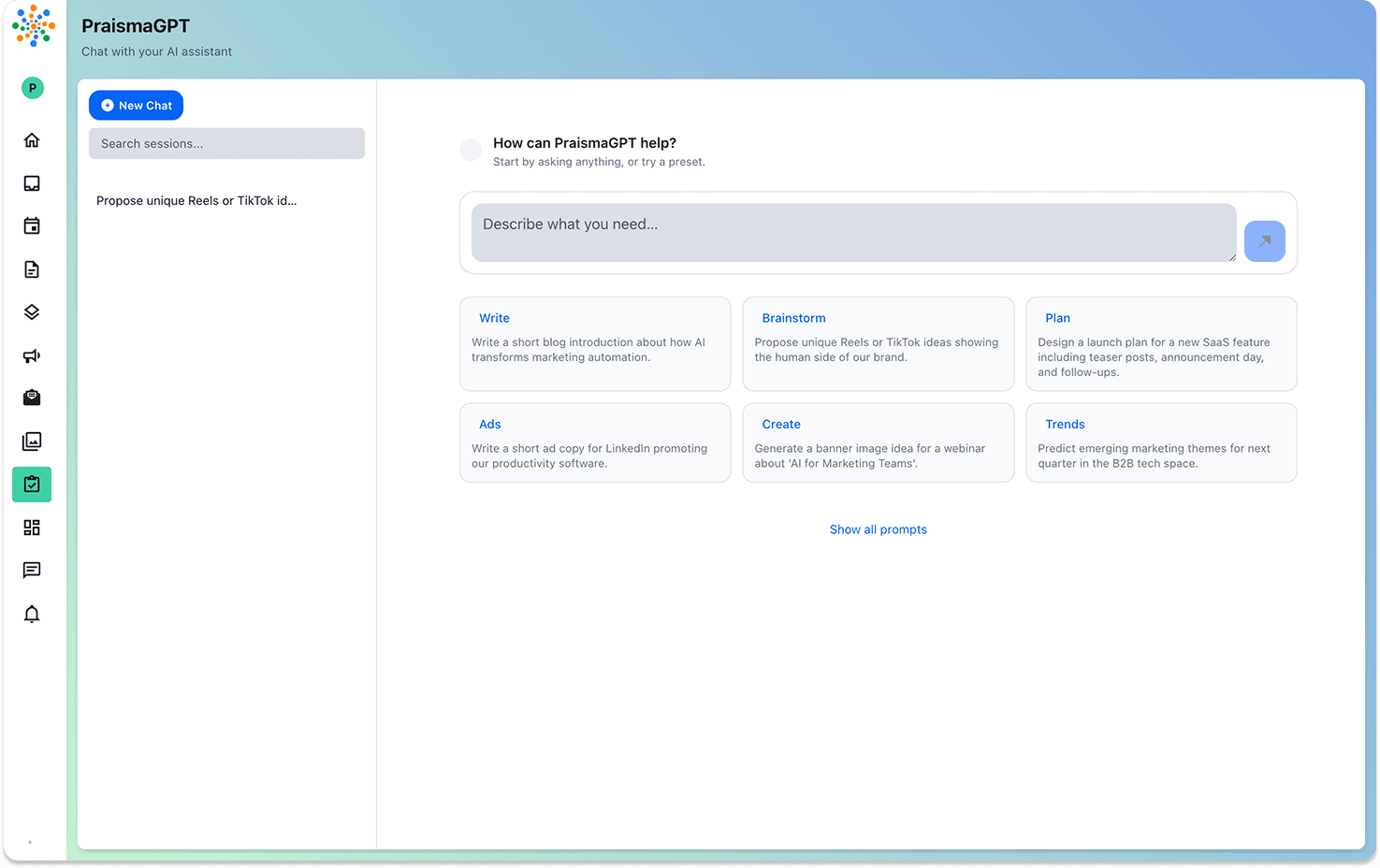Open the megaphone campaigns icon
The height and width of the screenshot is (868, 1380).
click(x=32, y=355)
